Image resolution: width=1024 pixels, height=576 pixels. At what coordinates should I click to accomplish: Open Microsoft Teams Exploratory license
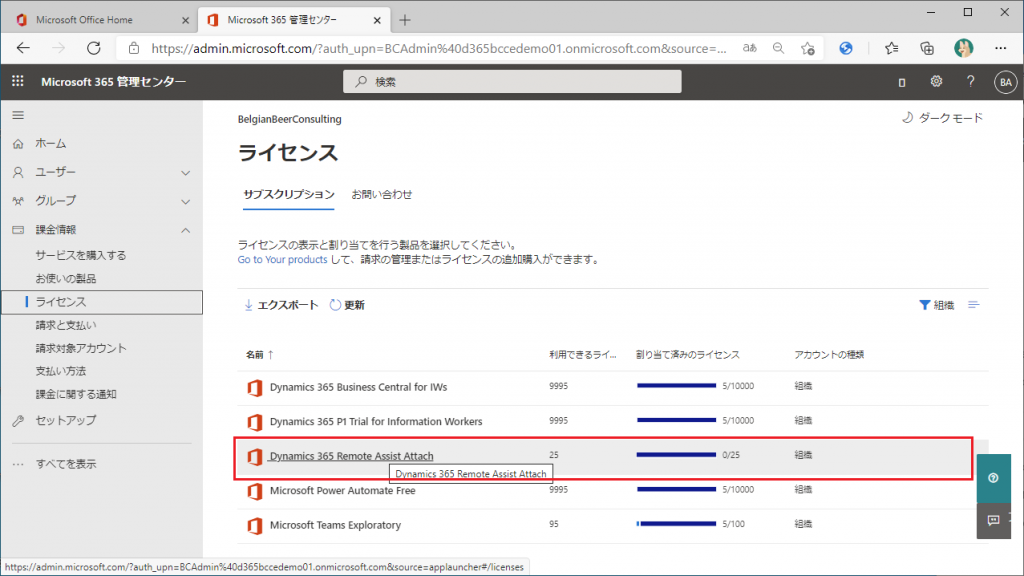tap(335, 525)
